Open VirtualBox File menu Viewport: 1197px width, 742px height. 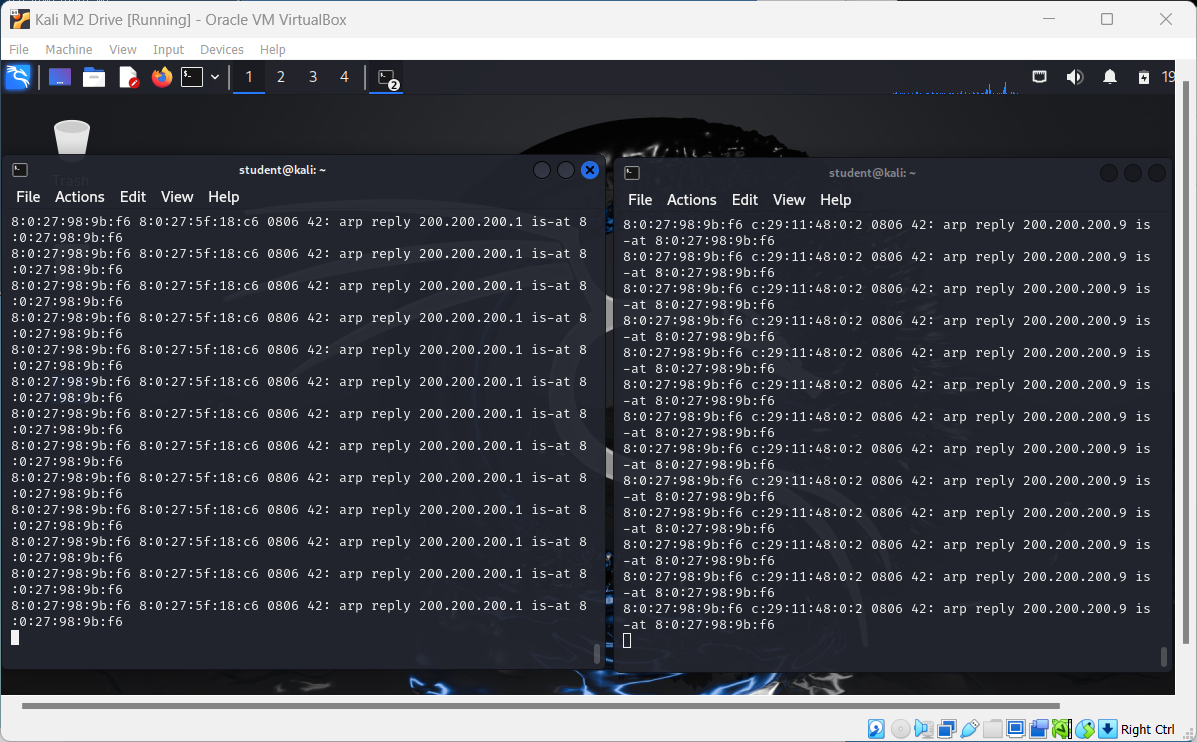[x=19, y=50]
